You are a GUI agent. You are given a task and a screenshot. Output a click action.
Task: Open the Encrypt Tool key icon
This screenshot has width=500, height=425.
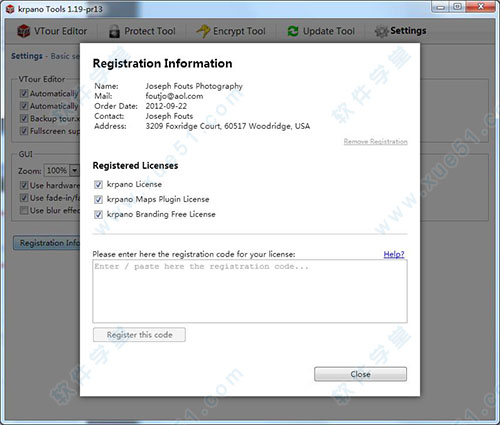click(203, 31)
